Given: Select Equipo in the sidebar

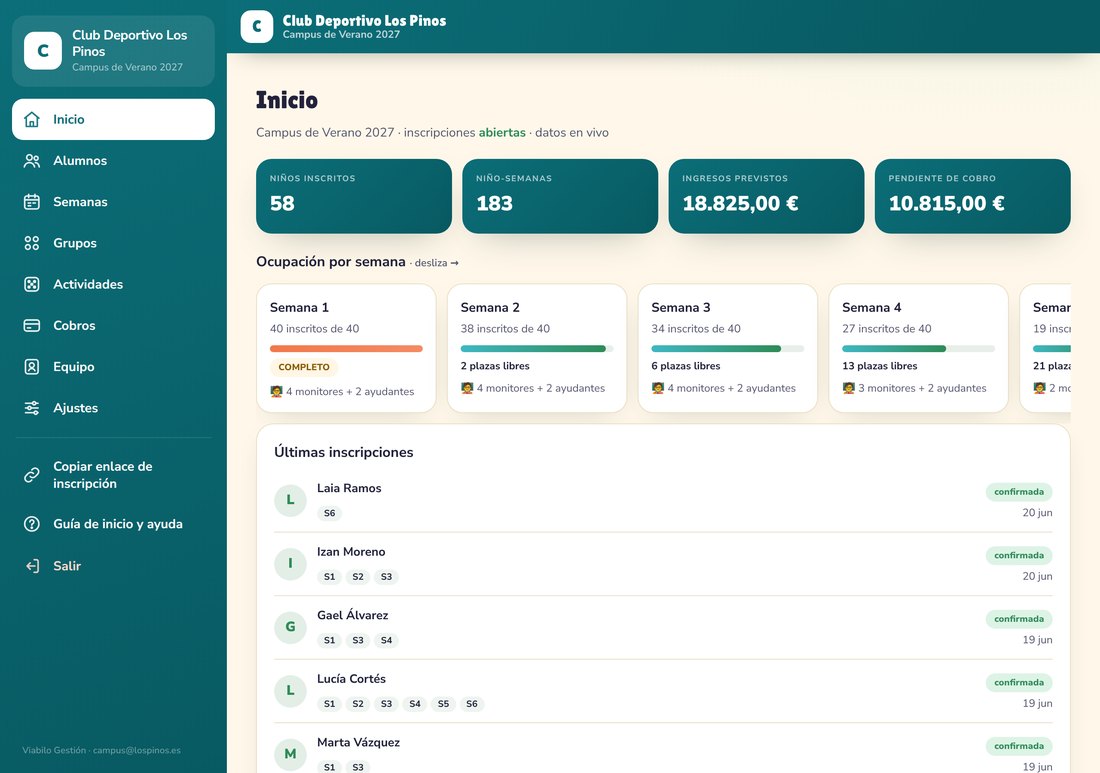Looking at the screenshot, I should coord(114,367).
